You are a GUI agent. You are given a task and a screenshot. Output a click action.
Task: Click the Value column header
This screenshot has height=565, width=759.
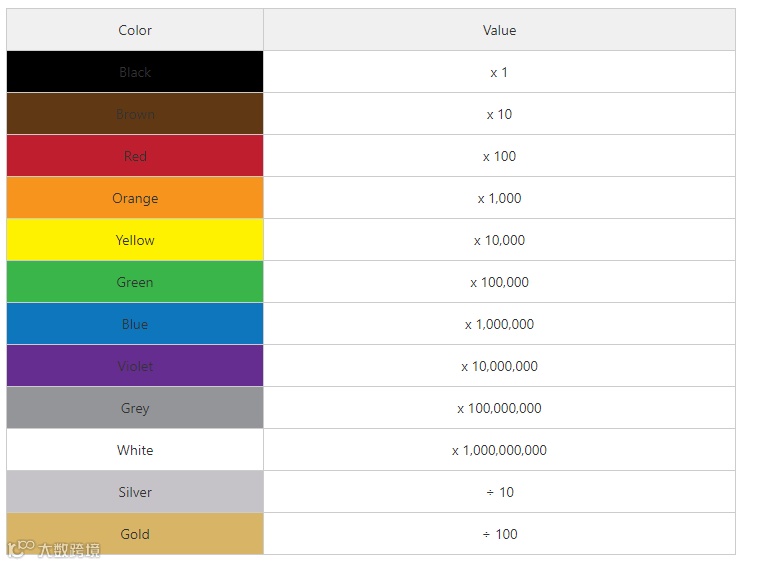coord(500,30)
